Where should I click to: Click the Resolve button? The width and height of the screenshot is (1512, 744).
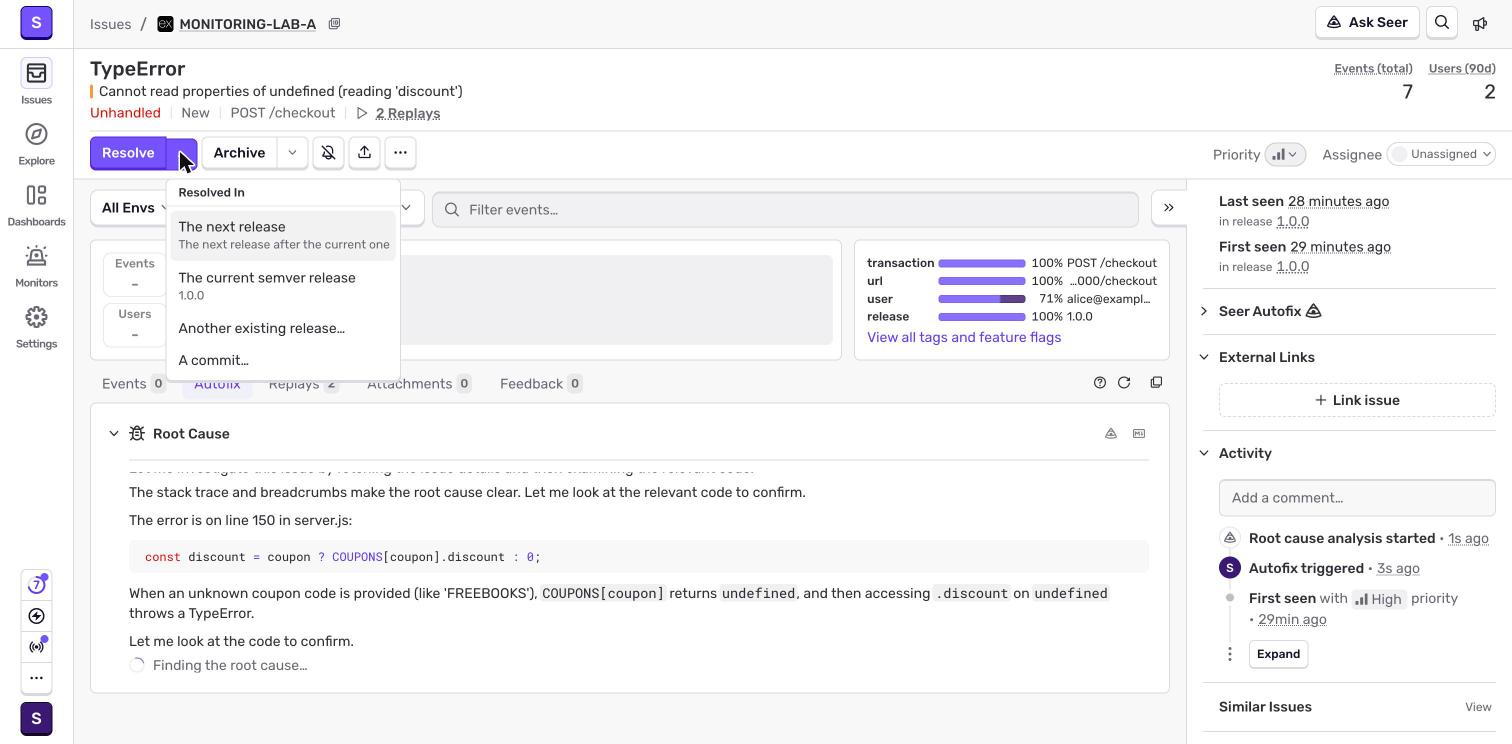coord(128,153)
